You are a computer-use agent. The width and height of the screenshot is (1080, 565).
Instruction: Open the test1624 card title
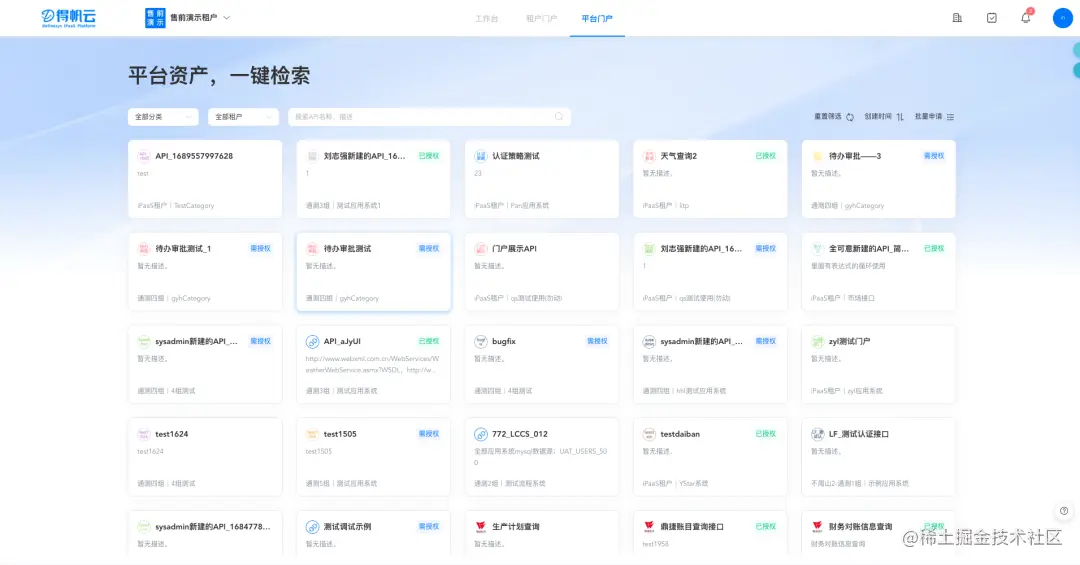(x=172, y=434)
